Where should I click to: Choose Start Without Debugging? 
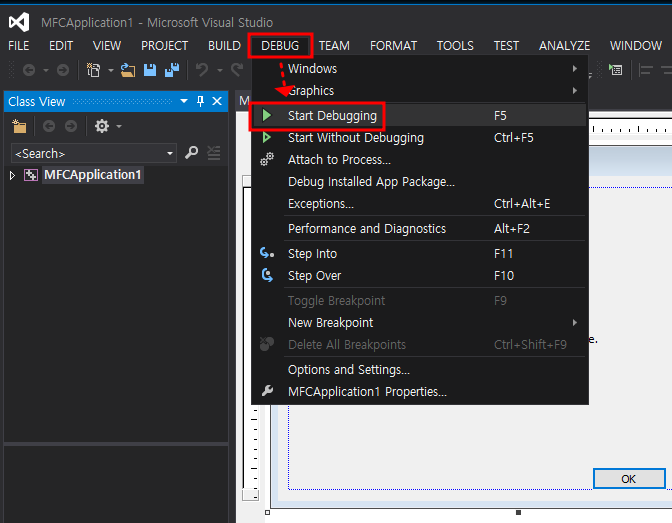(420, 138)
